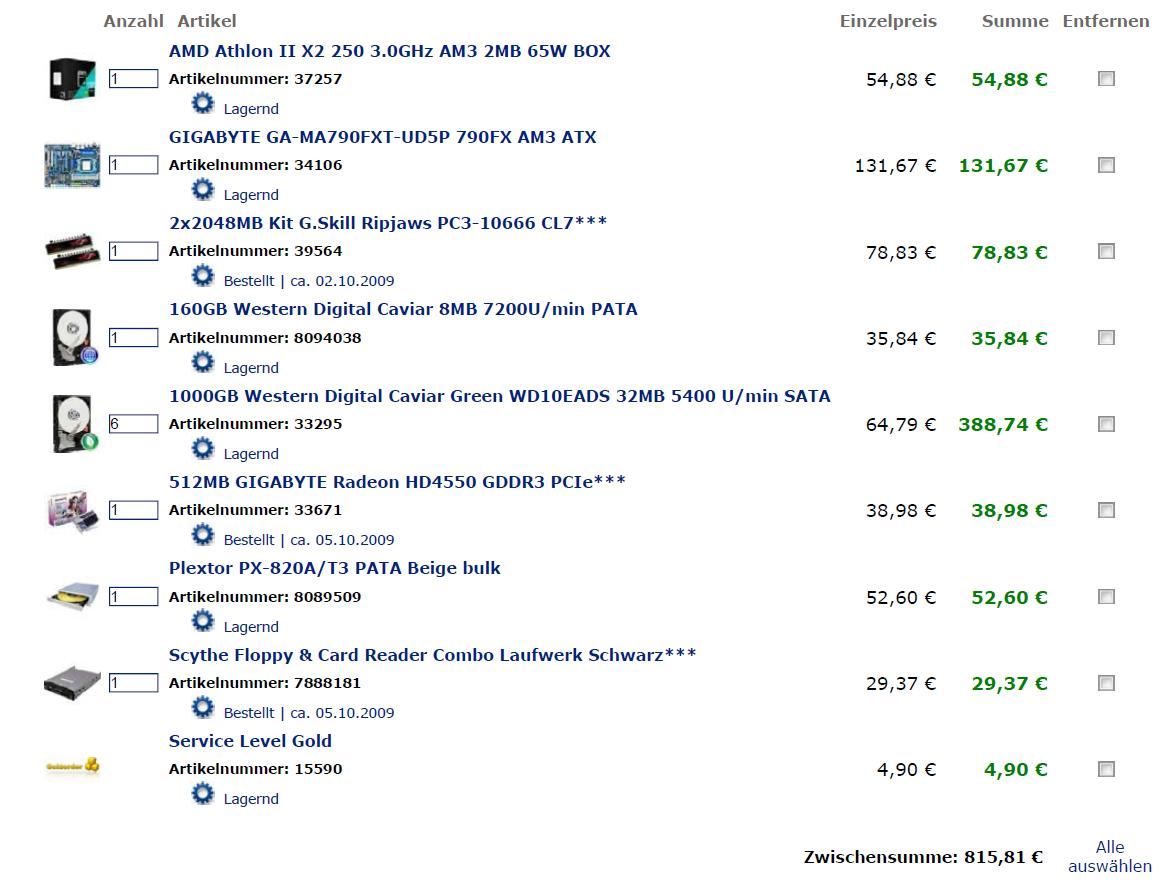Click gear icon under Plextor PX-820A item
Image resolution: width=1172 pixels, height=889 pixels.
coord(203,621)
